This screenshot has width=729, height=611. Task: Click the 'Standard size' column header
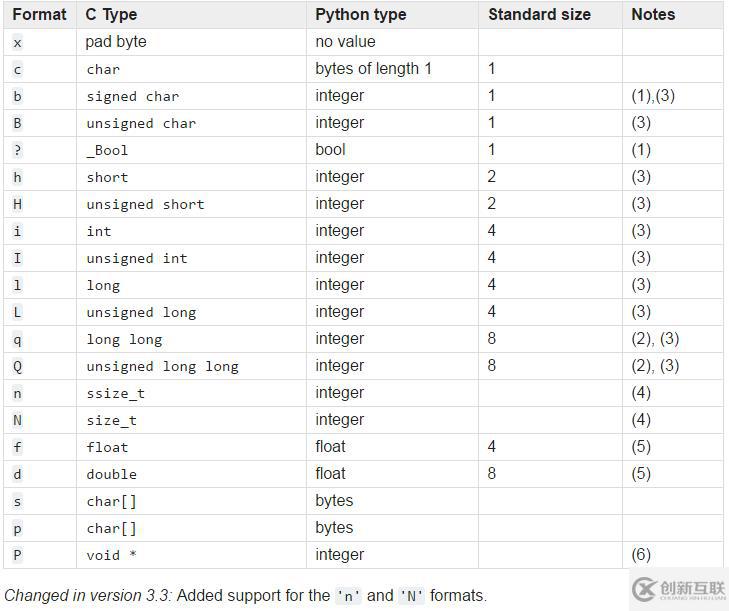point(539,15)
